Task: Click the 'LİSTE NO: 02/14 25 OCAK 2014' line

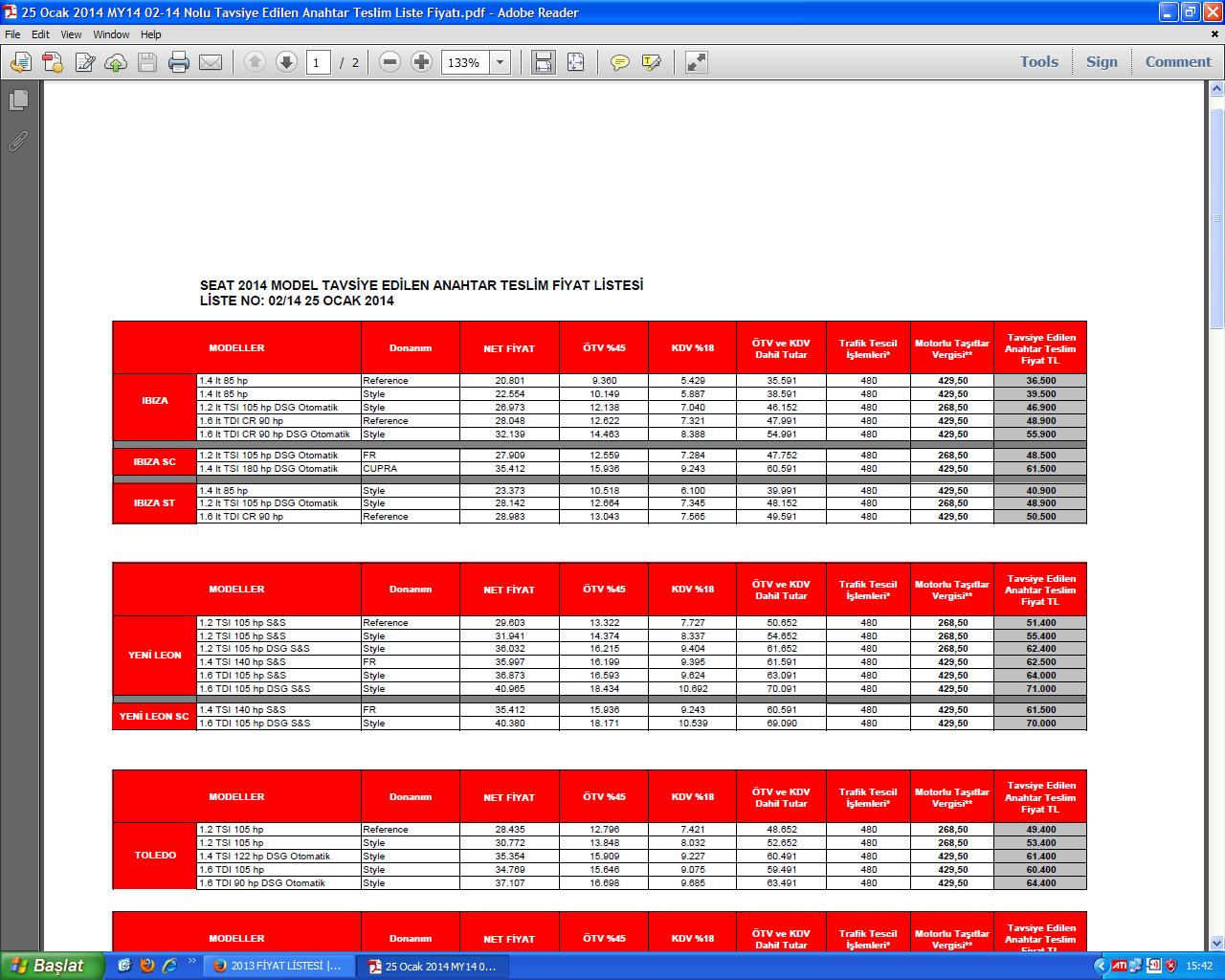Action: (x=297, y=301)
